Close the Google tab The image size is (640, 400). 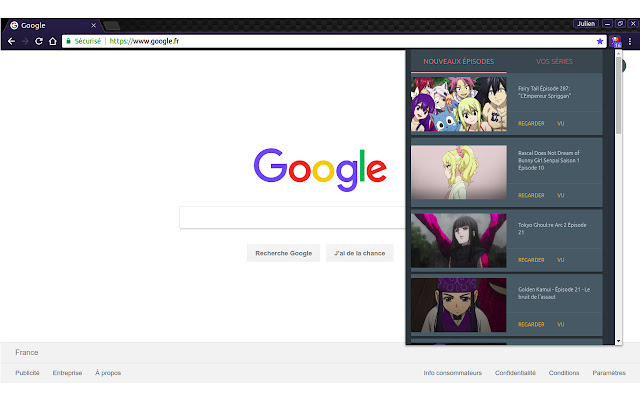[x=93, y=25]
